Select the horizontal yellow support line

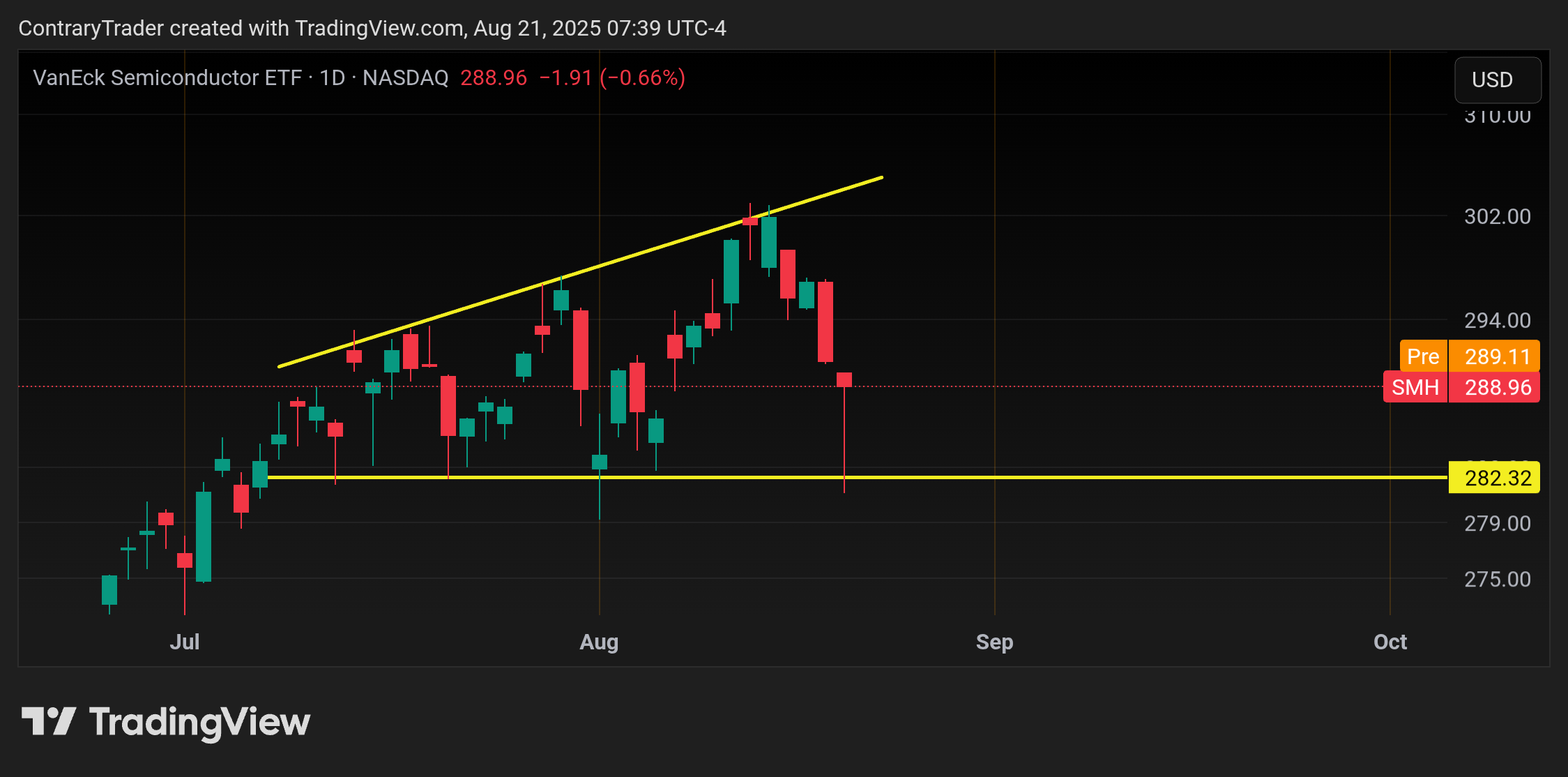pos(858,478)
